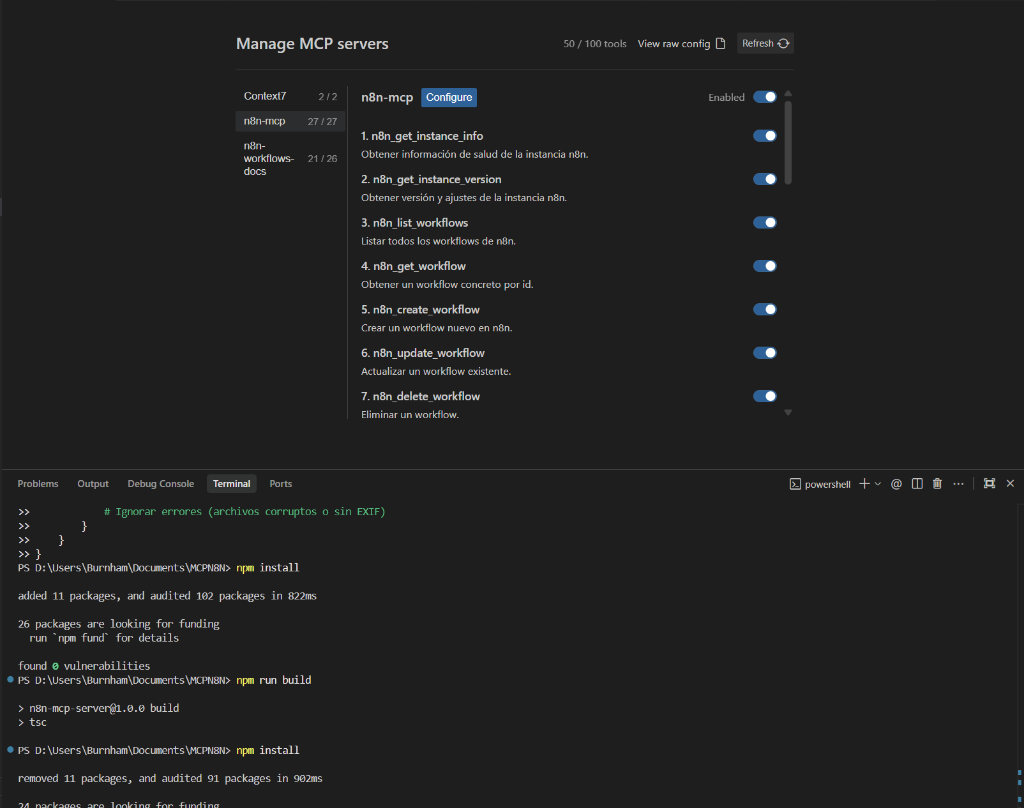Open the Ports tab
The image size is (1024, 808).
(x=281, y=484)
